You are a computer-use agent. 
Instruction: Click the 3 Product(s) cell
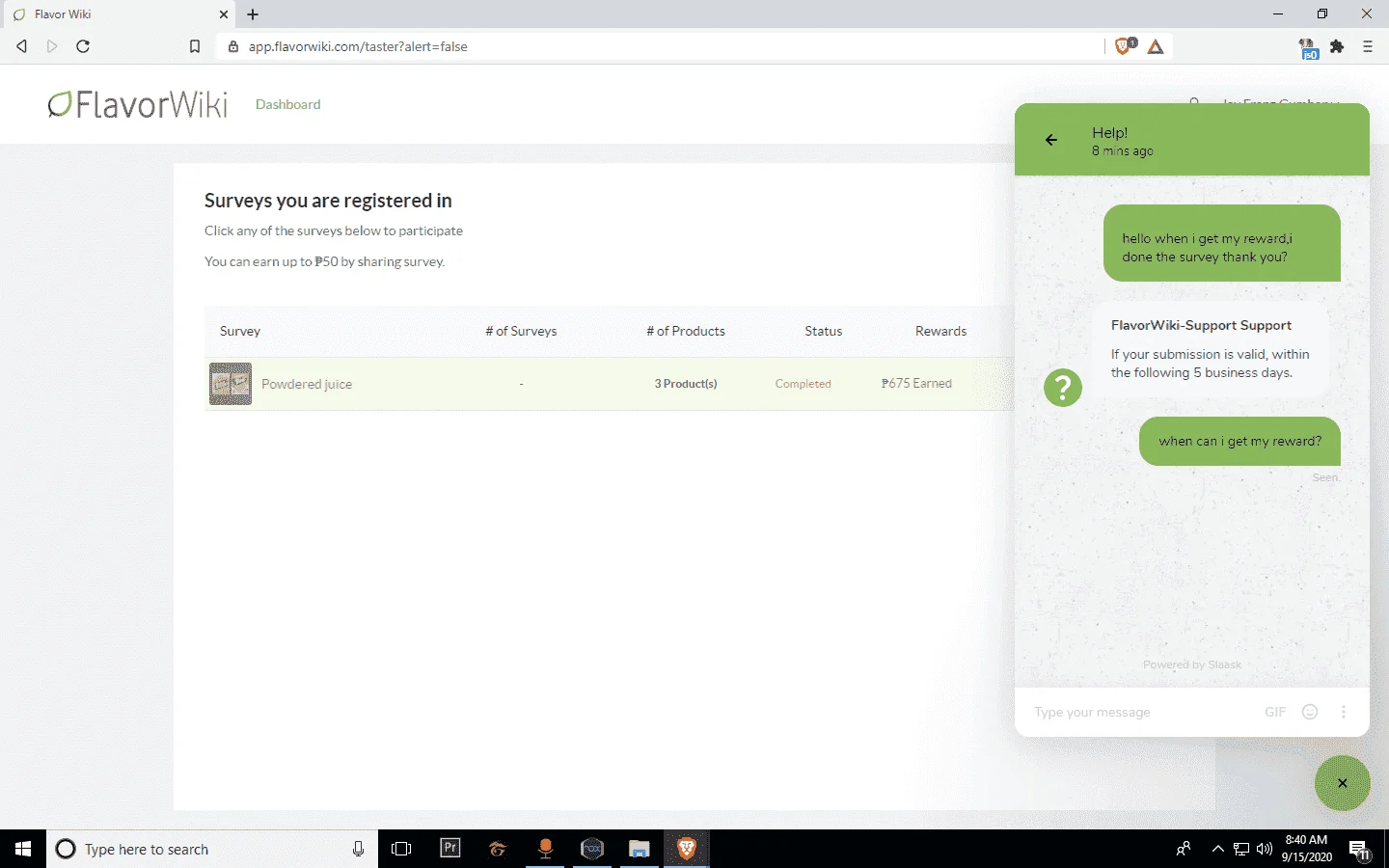[686, 384]
